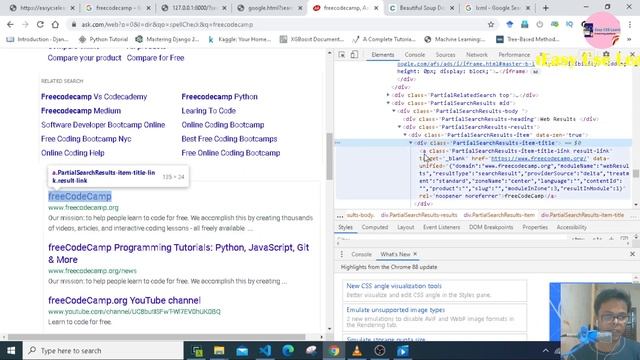Screen dimensions: 640x360
Task: Select the element inspector picker icon
Action: click(x=342, y=54)
